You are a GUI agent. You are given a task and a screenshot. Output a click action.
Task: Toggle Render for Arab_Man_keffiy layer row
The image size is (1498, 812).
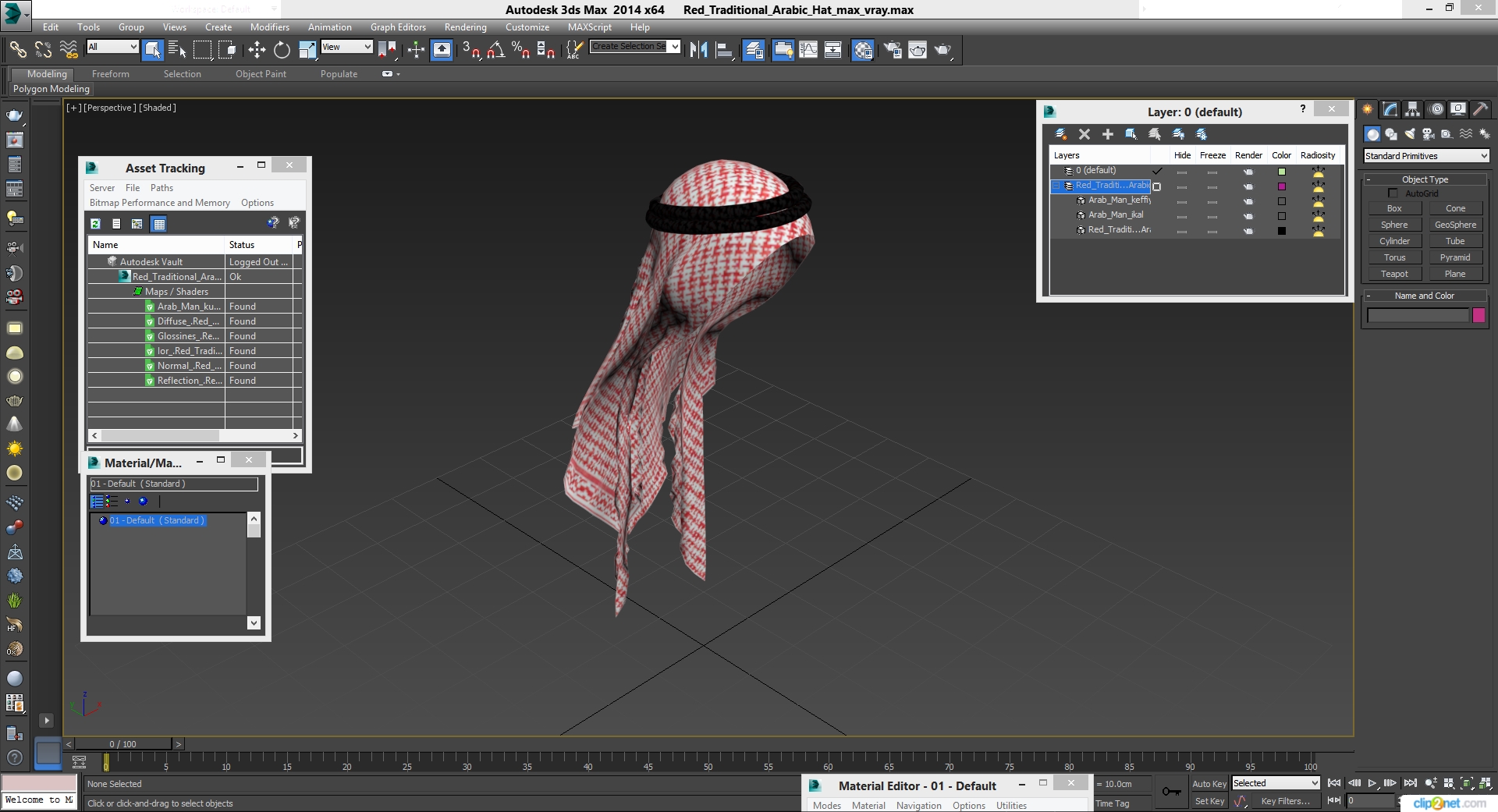pos(1248,201)
